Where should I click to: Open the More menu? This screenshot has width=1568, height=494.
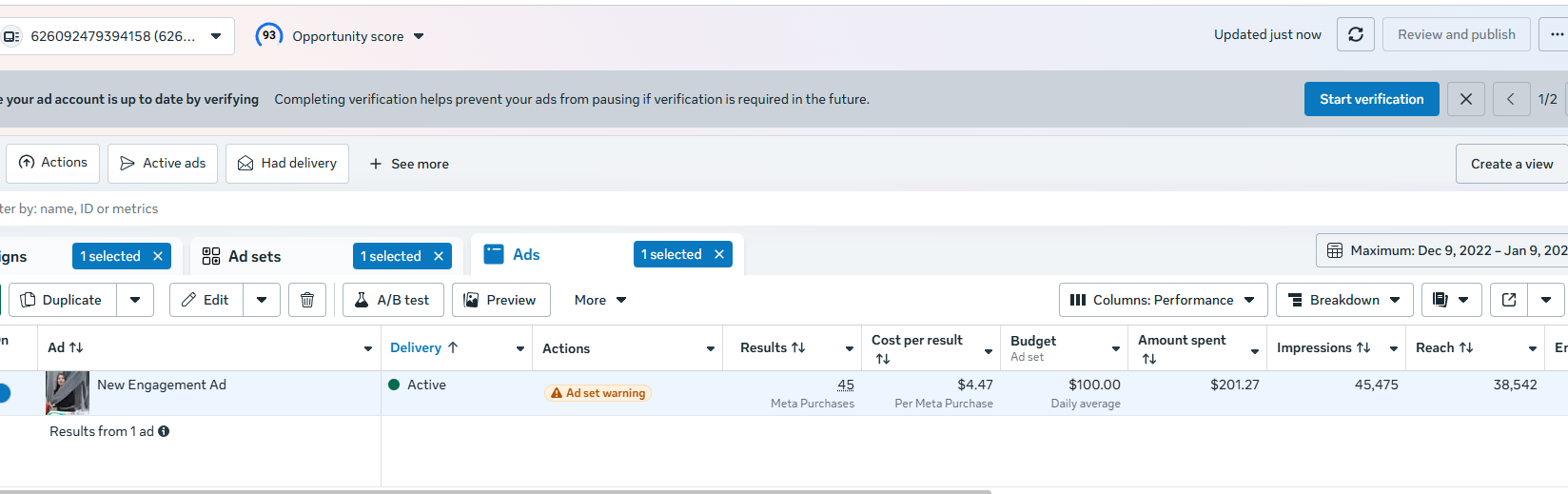(x=600, y=300)
